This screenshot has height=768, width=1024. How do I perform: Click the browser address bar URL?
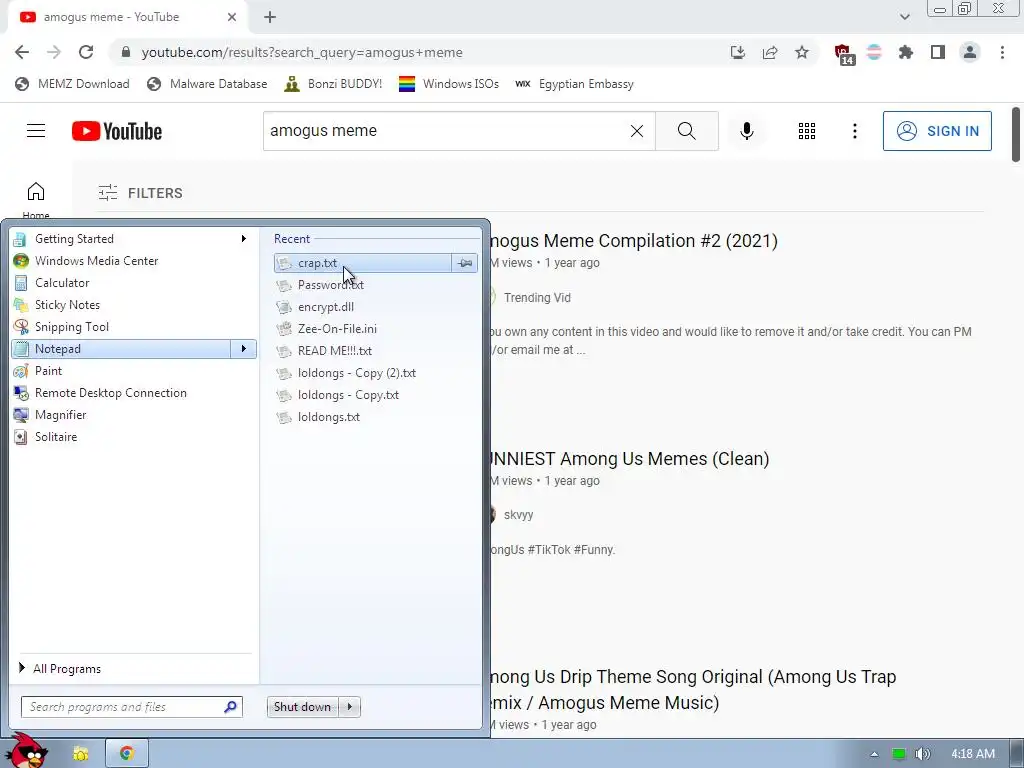pos(302,52)
